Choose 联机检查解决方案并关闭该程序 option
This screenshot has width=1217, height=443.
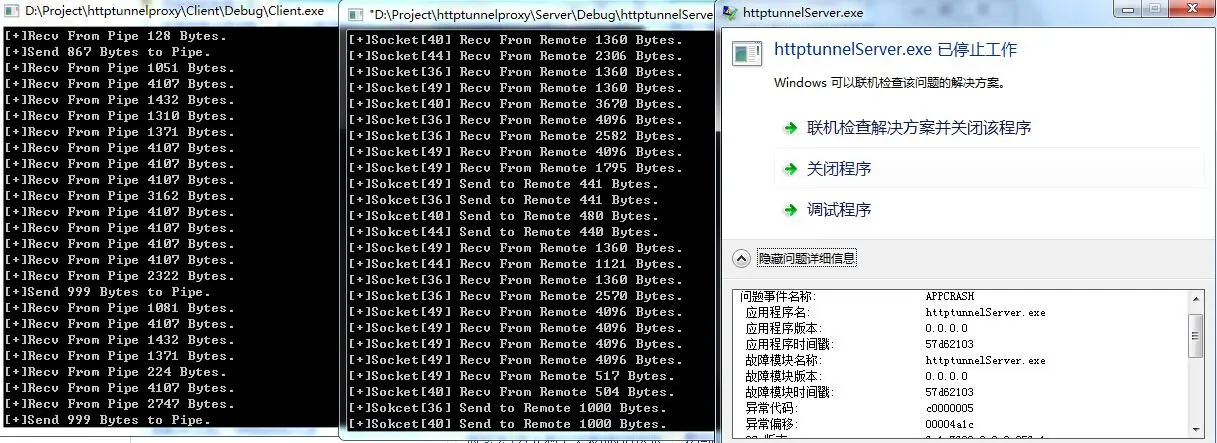pos(919,128)
